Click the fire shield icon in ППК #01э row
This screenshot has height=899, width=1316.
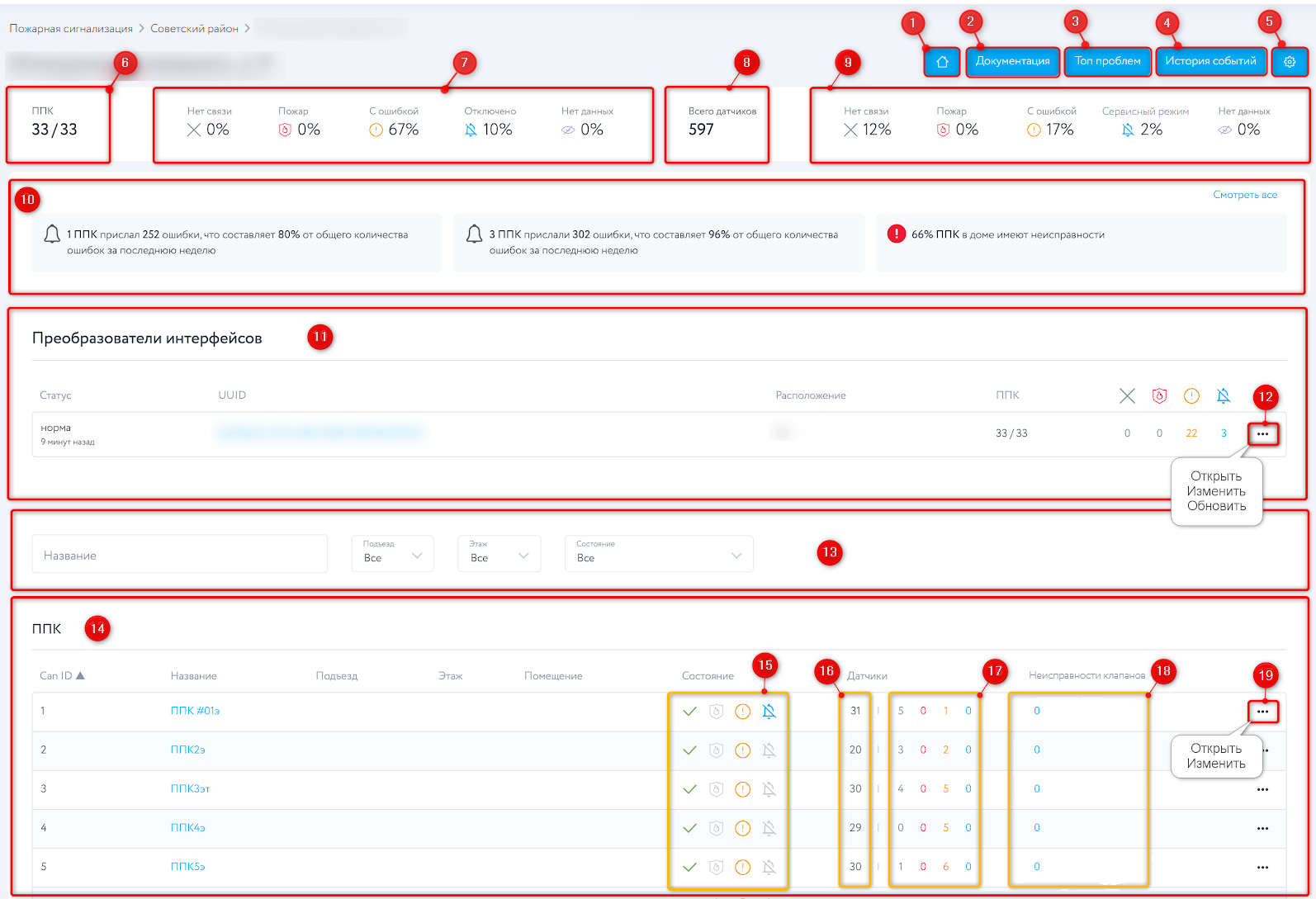coord(717,711)
